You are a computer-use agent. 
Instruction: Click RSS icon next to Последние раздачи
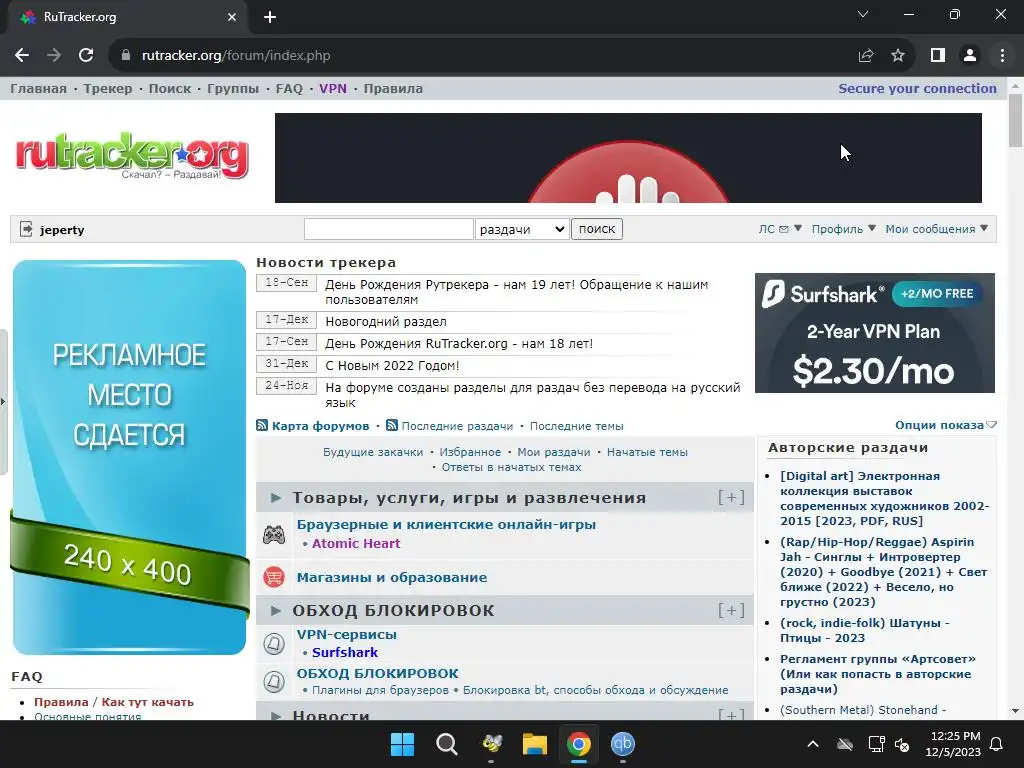[392, 425]
